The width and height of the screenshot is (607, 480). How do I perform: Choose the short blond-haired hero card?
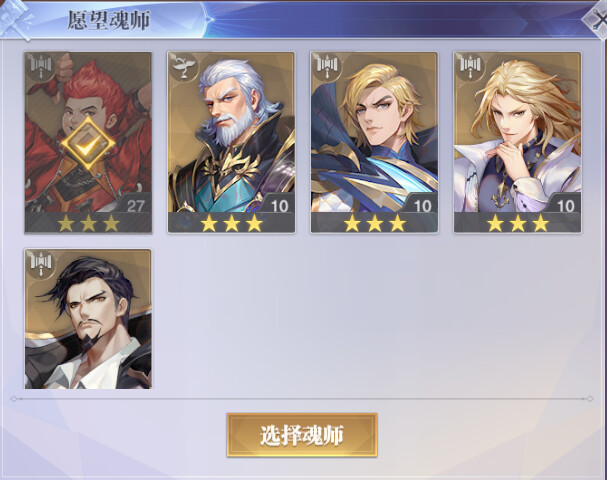(x=374, y=143)
